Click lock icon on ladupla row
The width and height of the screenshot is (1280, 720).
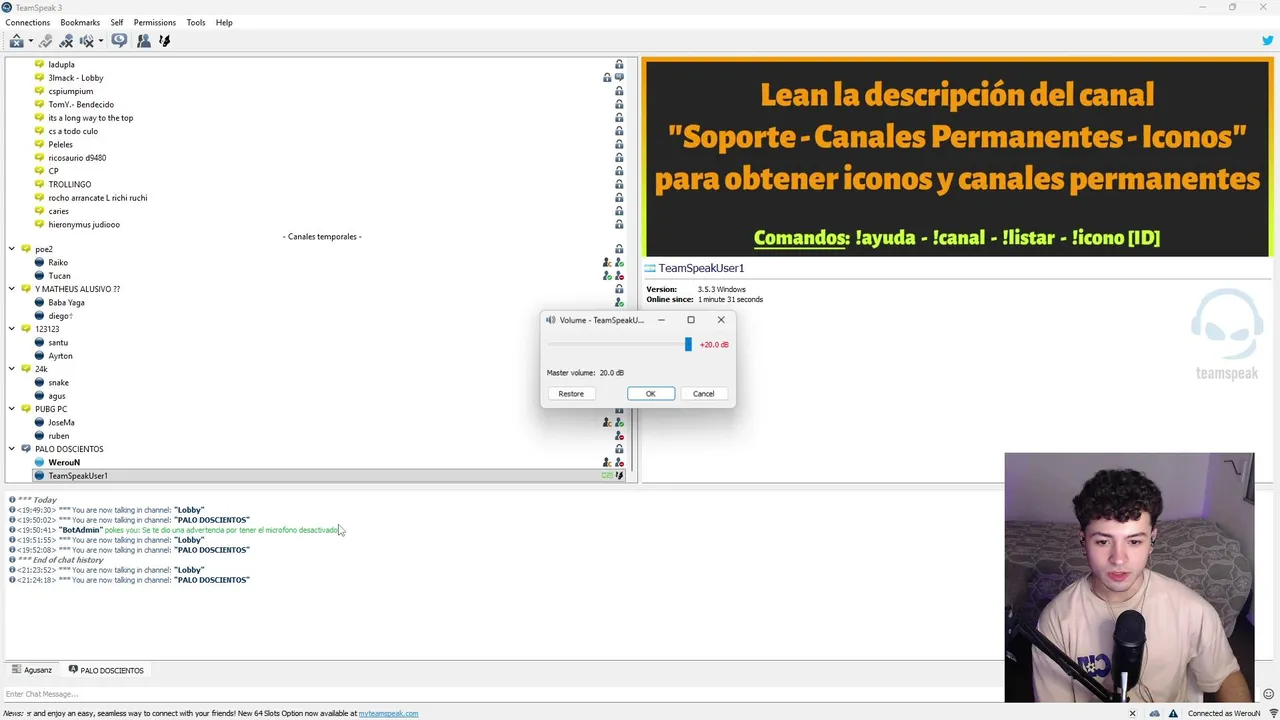(619, 64)
